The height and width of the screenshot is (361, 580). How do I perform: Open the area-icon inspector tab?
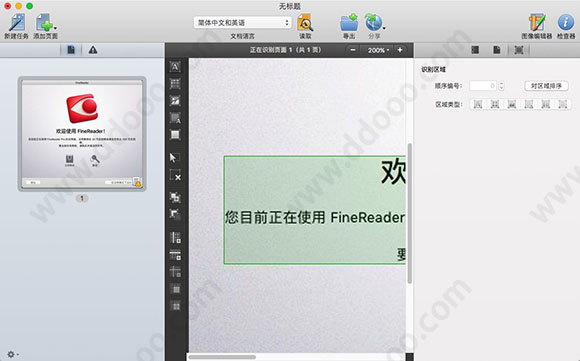click(519, 50)
